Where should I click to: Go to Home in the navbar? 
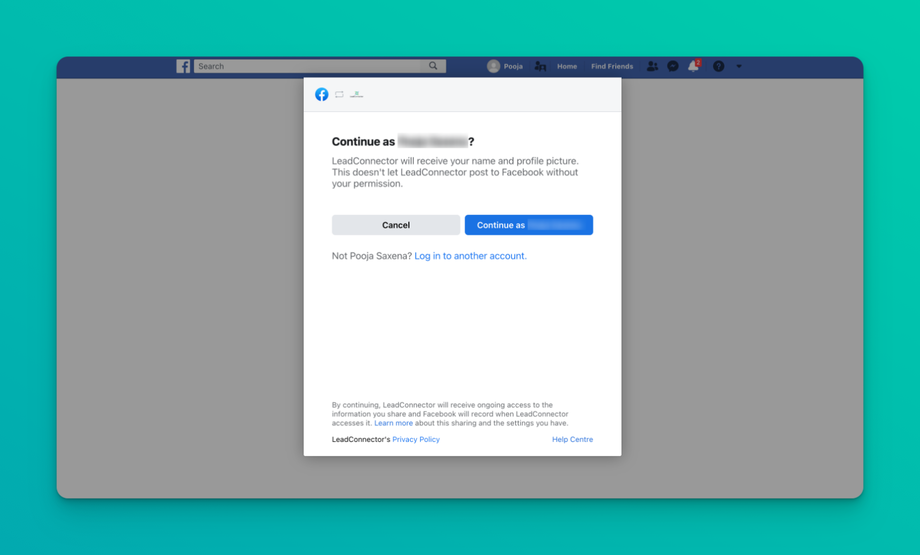coord(567,66)
